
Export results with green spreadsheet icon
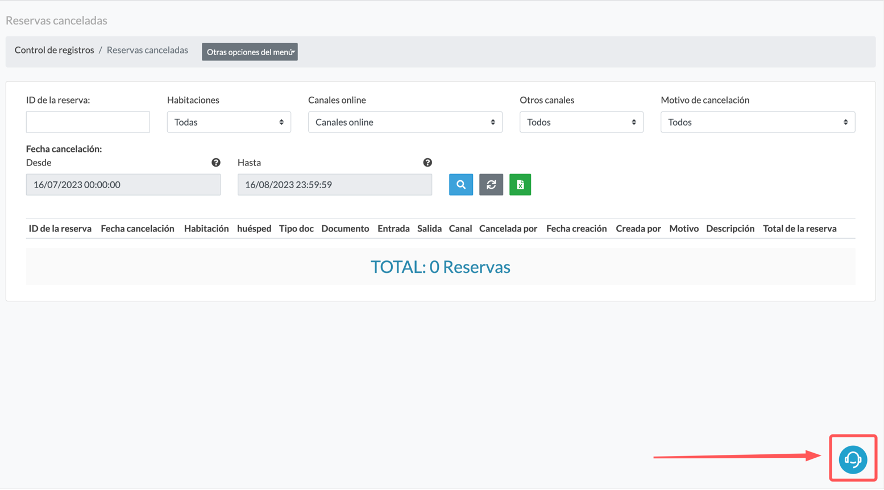click(520, 185)
